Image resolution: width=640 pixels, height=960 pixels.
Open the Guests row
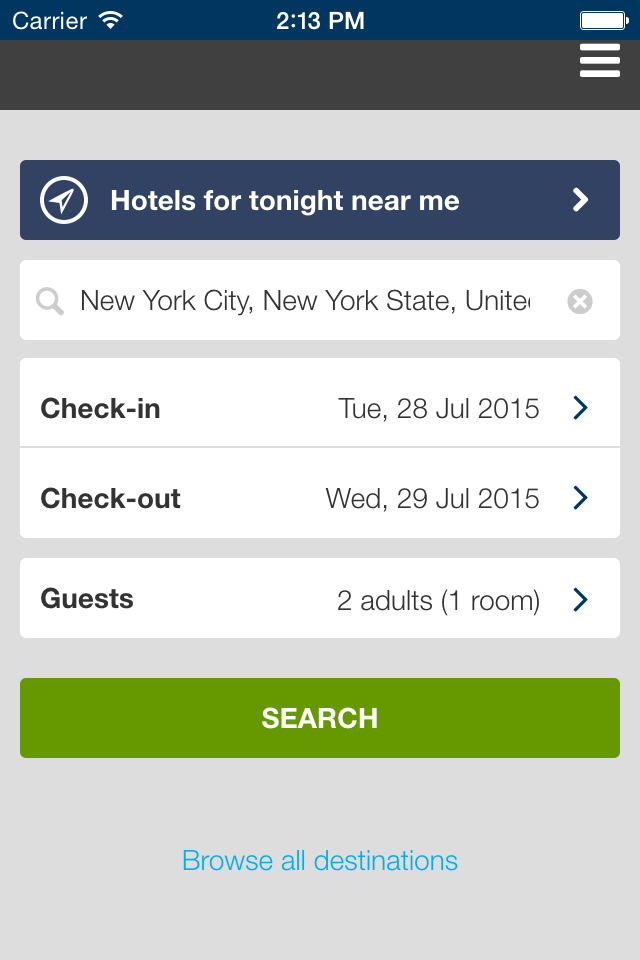[x=320, y=598]
